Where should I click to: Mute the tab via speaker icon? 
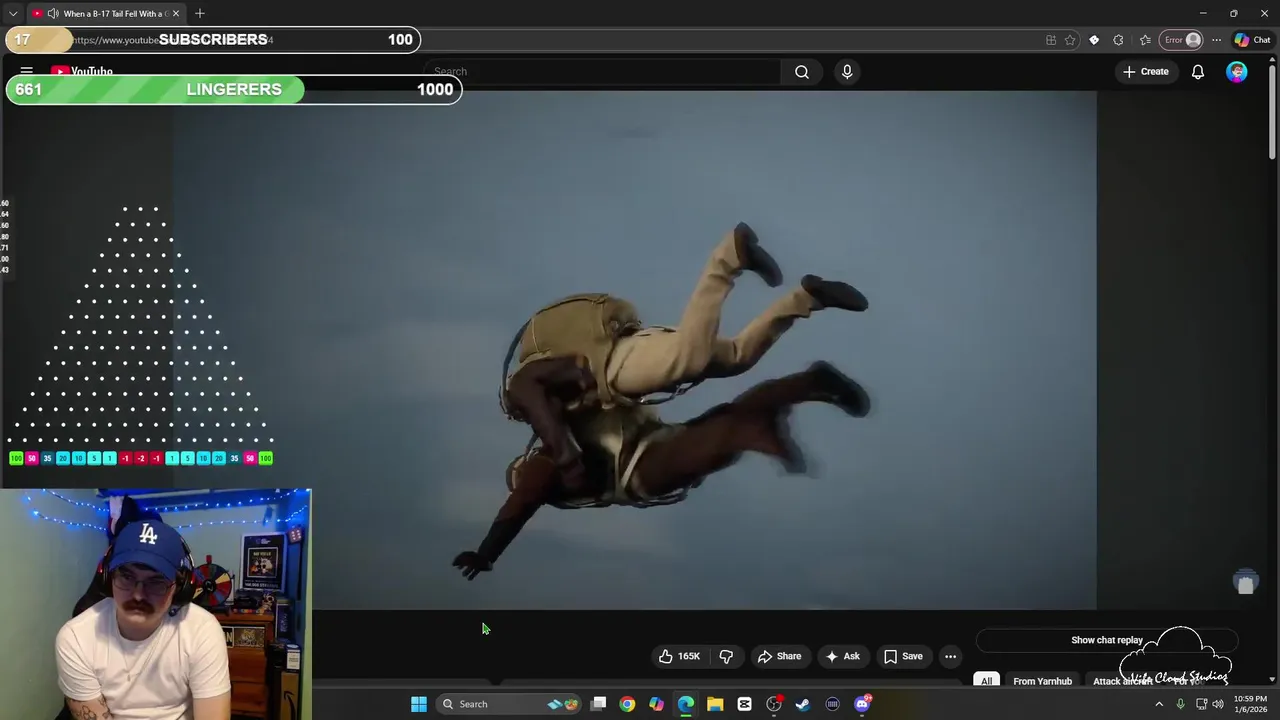(x=52, y=14)
